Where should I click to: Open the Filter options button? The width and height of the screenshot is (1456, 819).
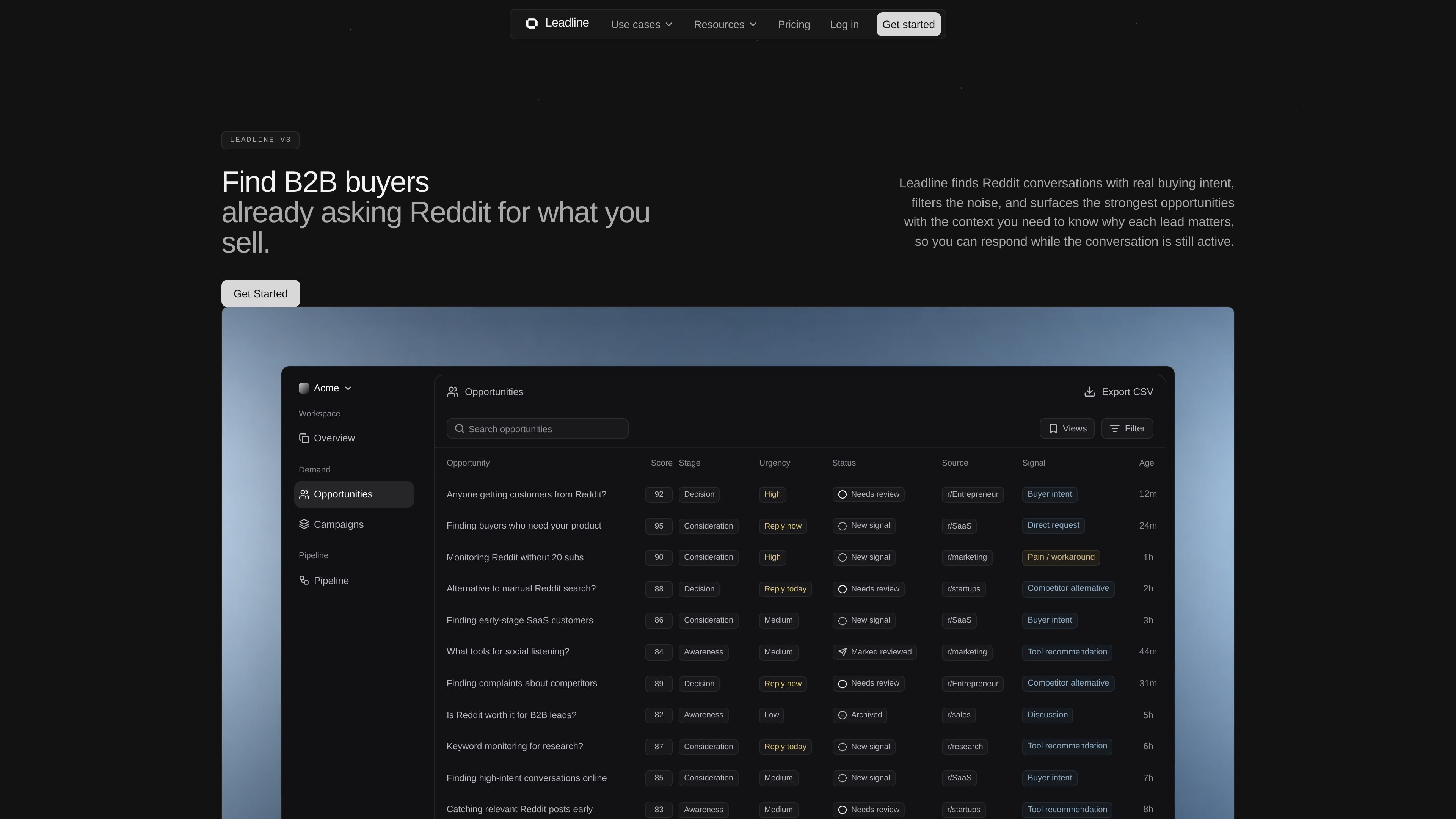(1127, 428)
